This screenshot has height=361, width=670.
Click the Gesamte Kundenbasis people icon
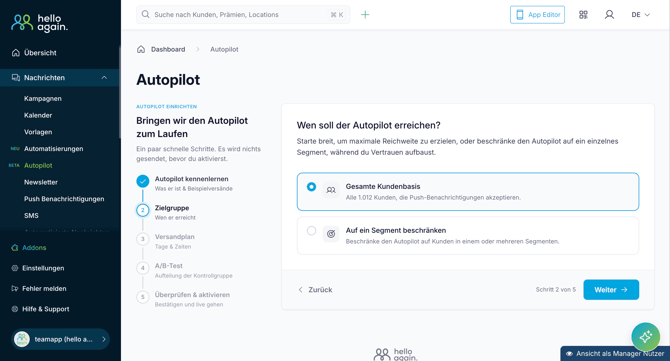tap(331, 190)
